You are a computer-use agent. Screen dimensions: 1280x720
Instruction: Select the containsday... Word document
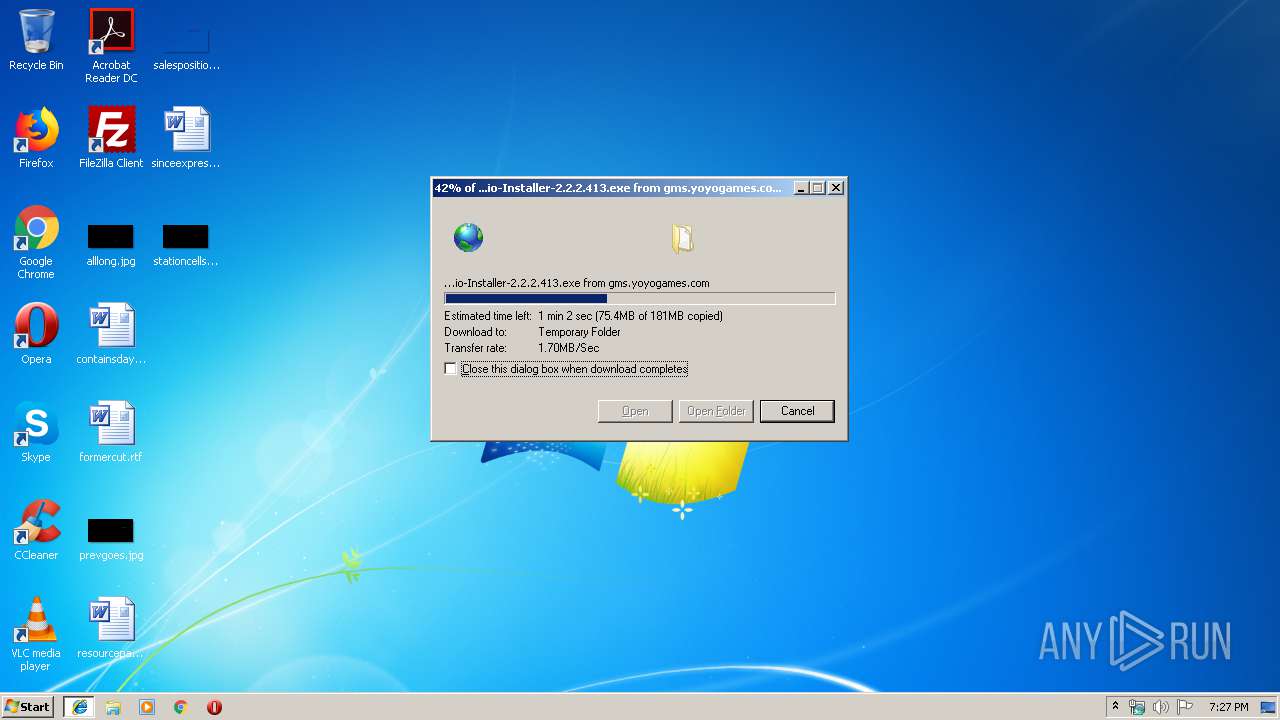click(x=111, y=334)
